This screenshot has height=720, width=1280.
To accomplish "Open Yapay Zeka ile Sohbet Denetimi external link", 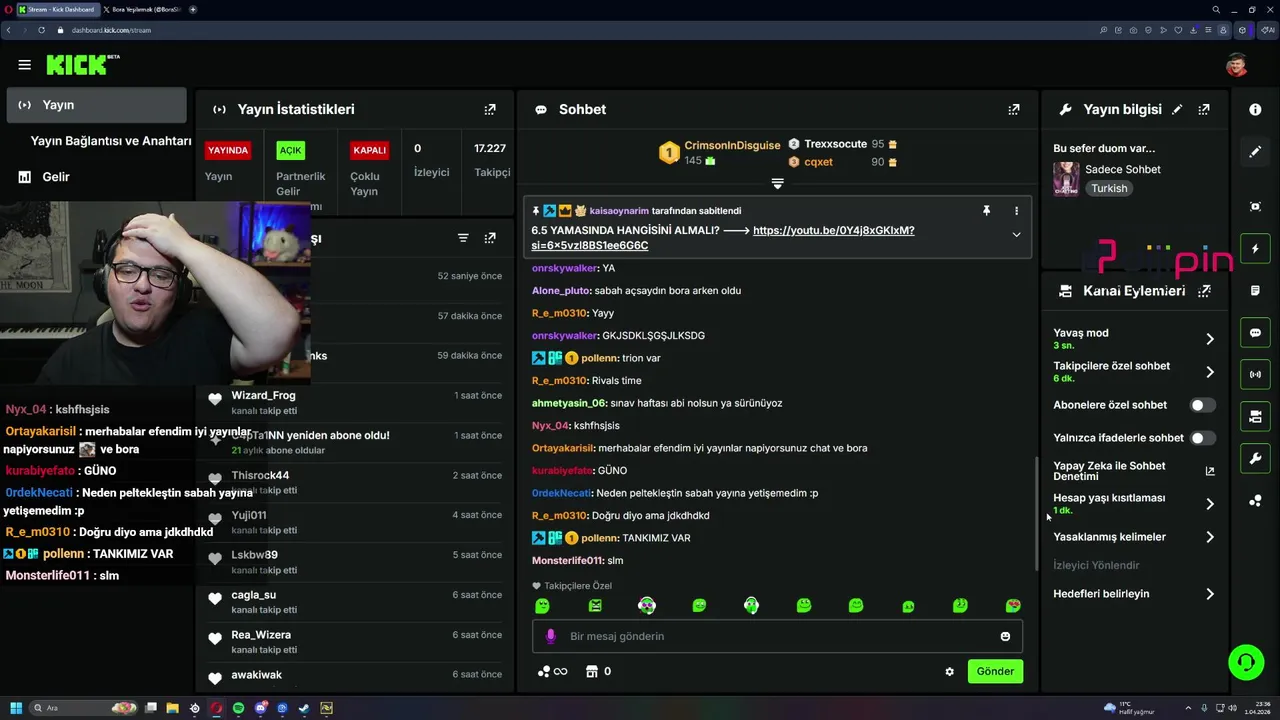I will coord(1209,471).
